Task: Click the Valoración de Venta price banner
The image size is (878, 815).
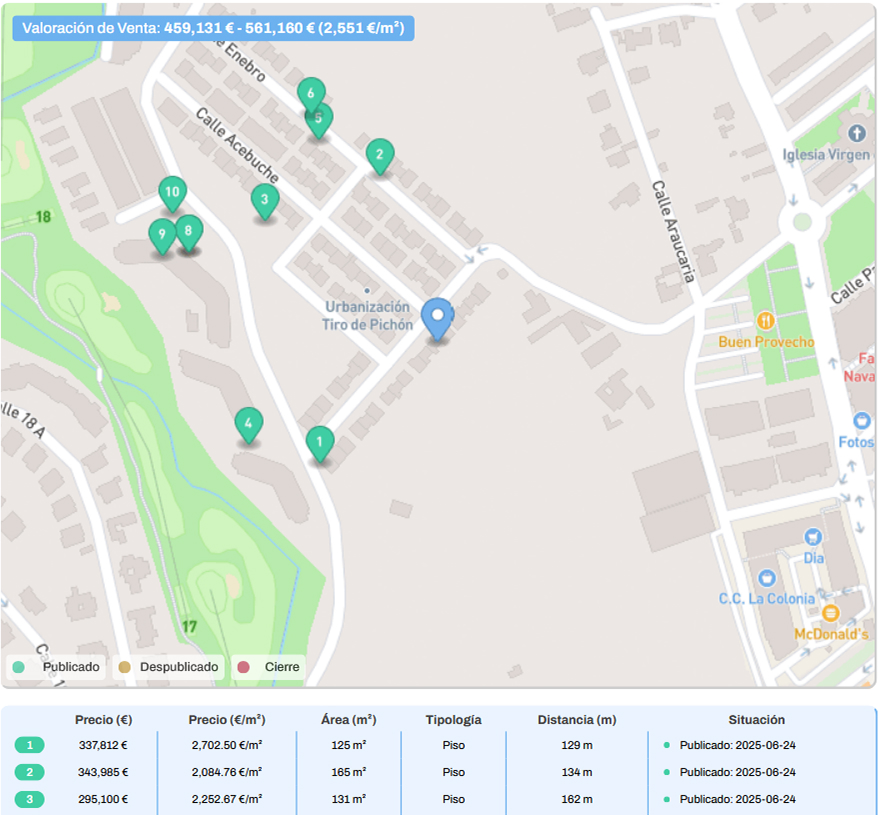Action: point(213,28)
